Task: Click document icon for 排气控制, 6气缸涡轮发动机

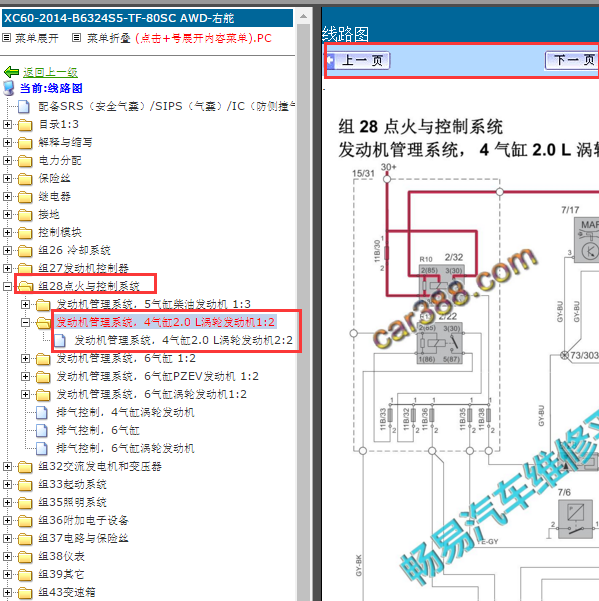Action: click(x=41, y=448)
